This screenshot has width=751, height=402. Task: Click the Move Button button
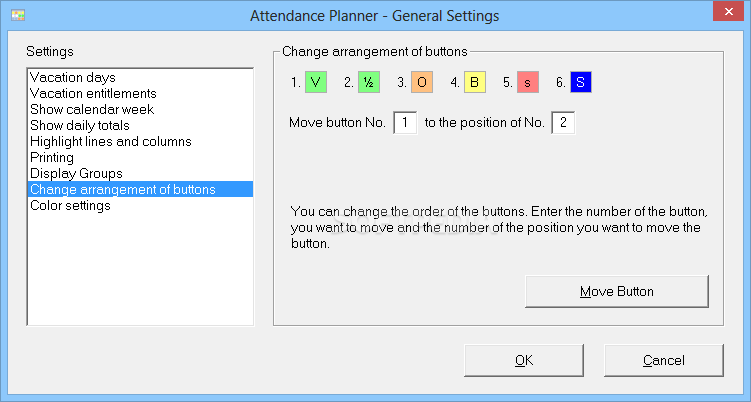617,291
